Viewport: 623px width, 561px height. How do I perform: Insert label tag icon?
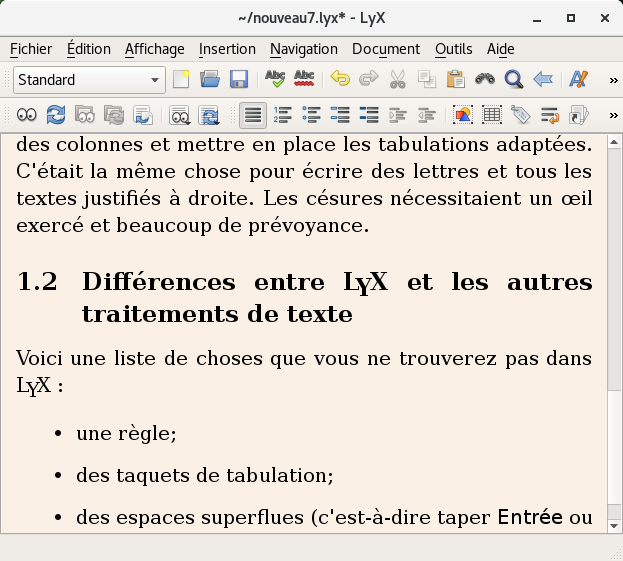pos(521,116)
